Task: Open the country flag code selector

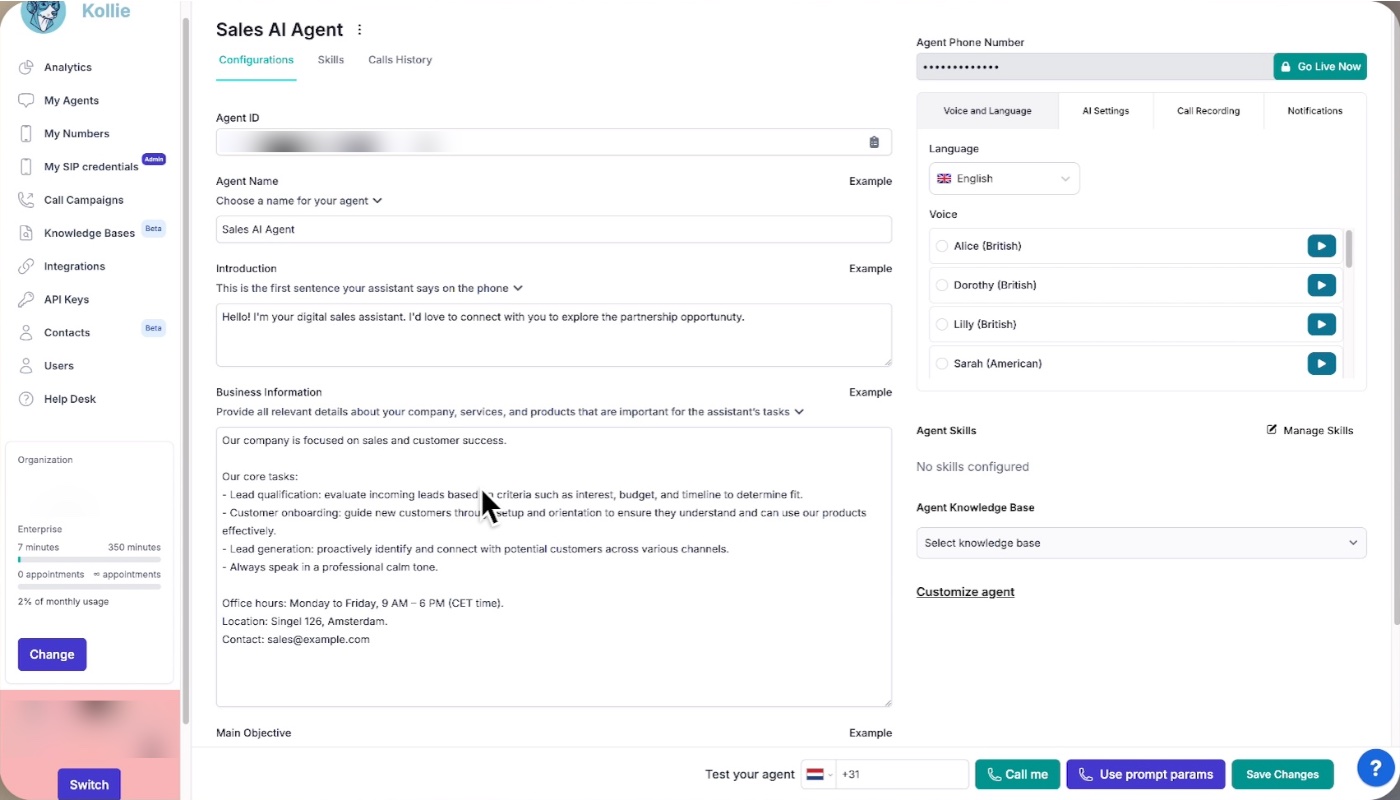Action: (818, 774)
